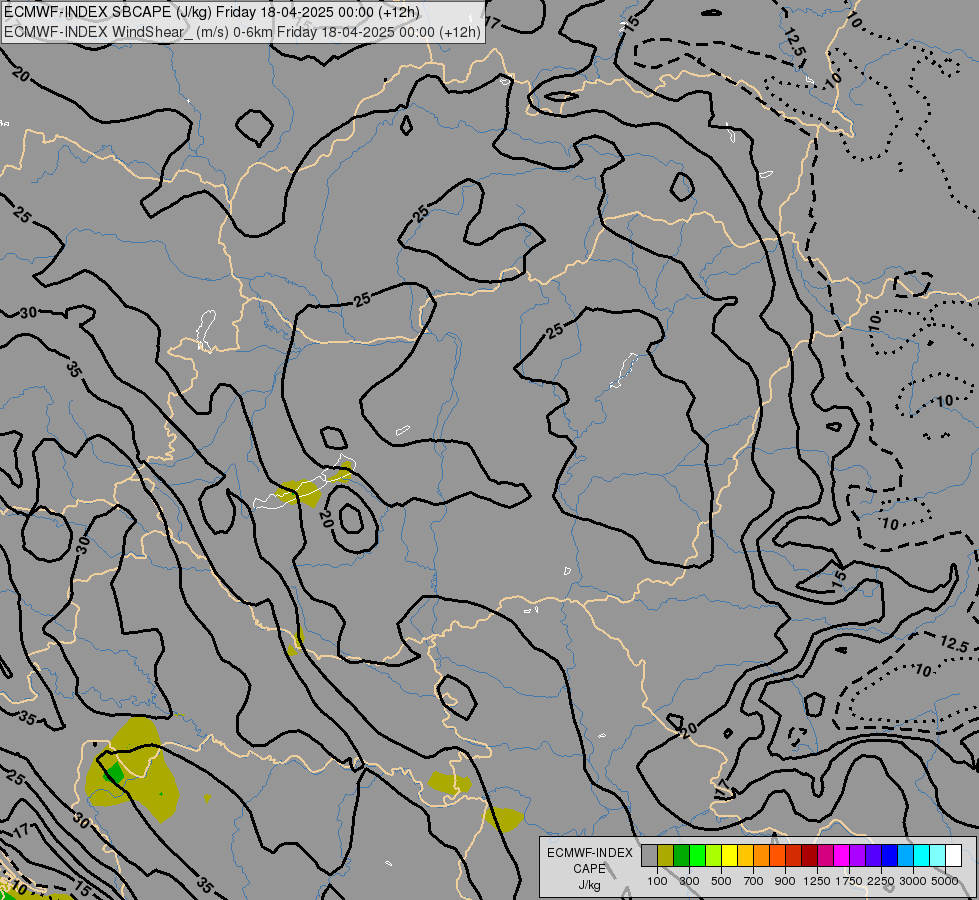Pick the cyan swatch after the 3000 tick
The height and width of the screenshot is (900, 979).
tap(921, 856)
